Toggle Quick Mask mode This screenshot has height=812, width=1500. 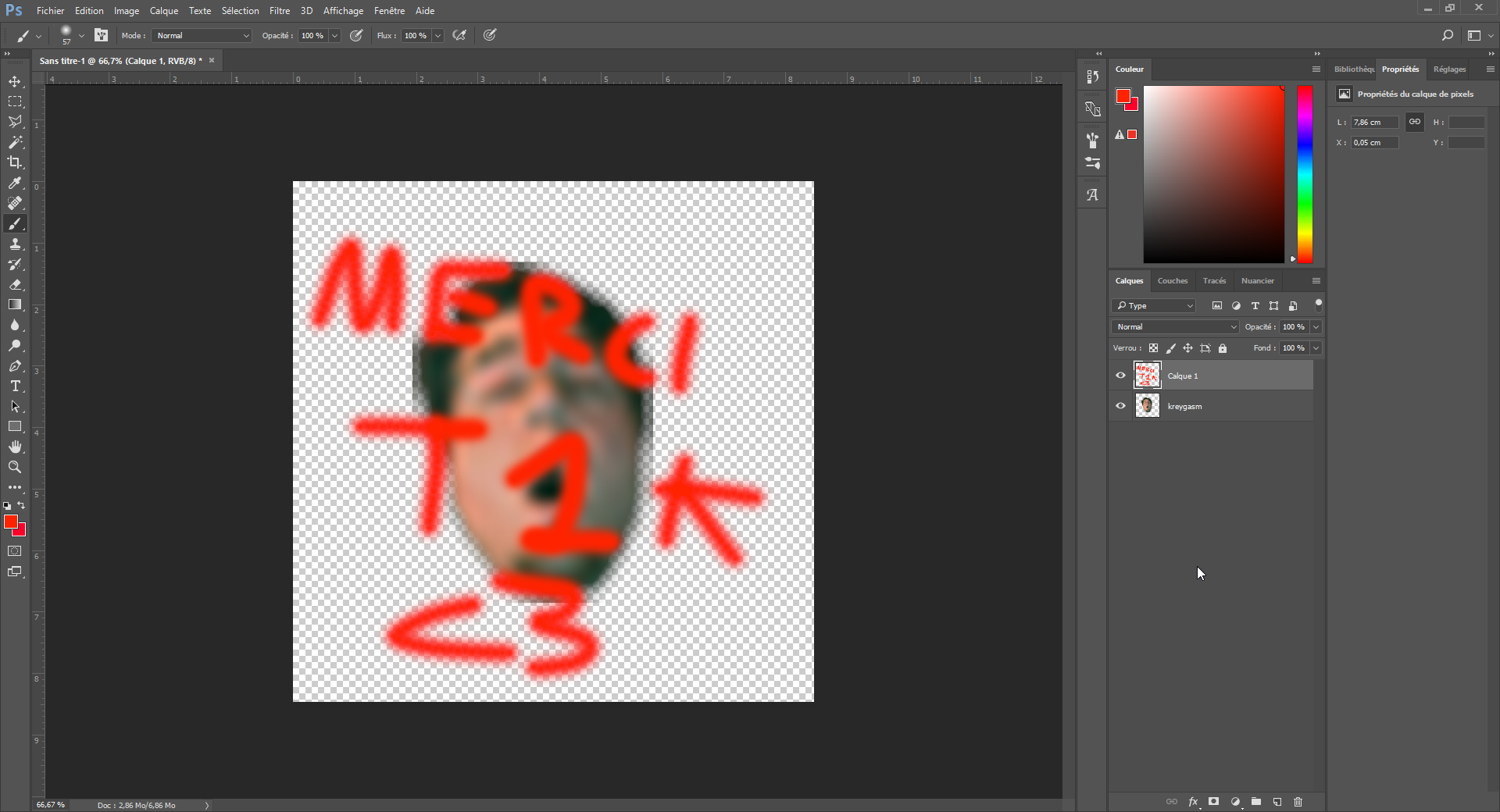coord(15,551)
